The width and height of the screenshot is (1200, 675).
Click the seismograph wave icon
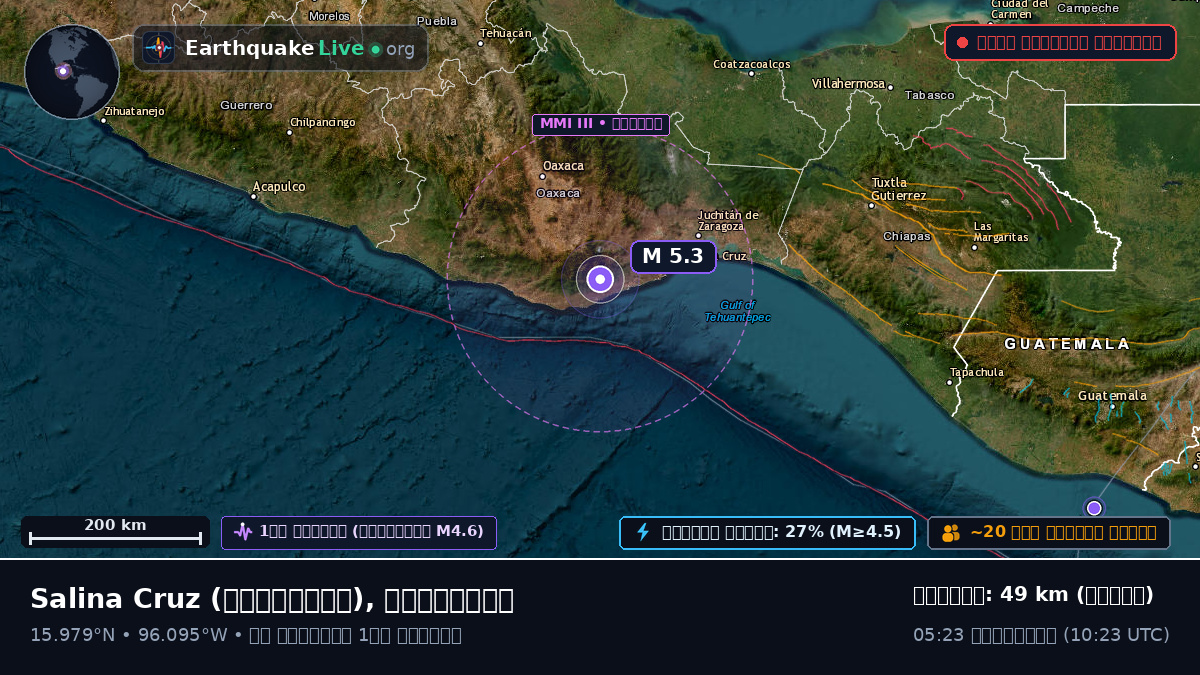click(x=243, y=532)
